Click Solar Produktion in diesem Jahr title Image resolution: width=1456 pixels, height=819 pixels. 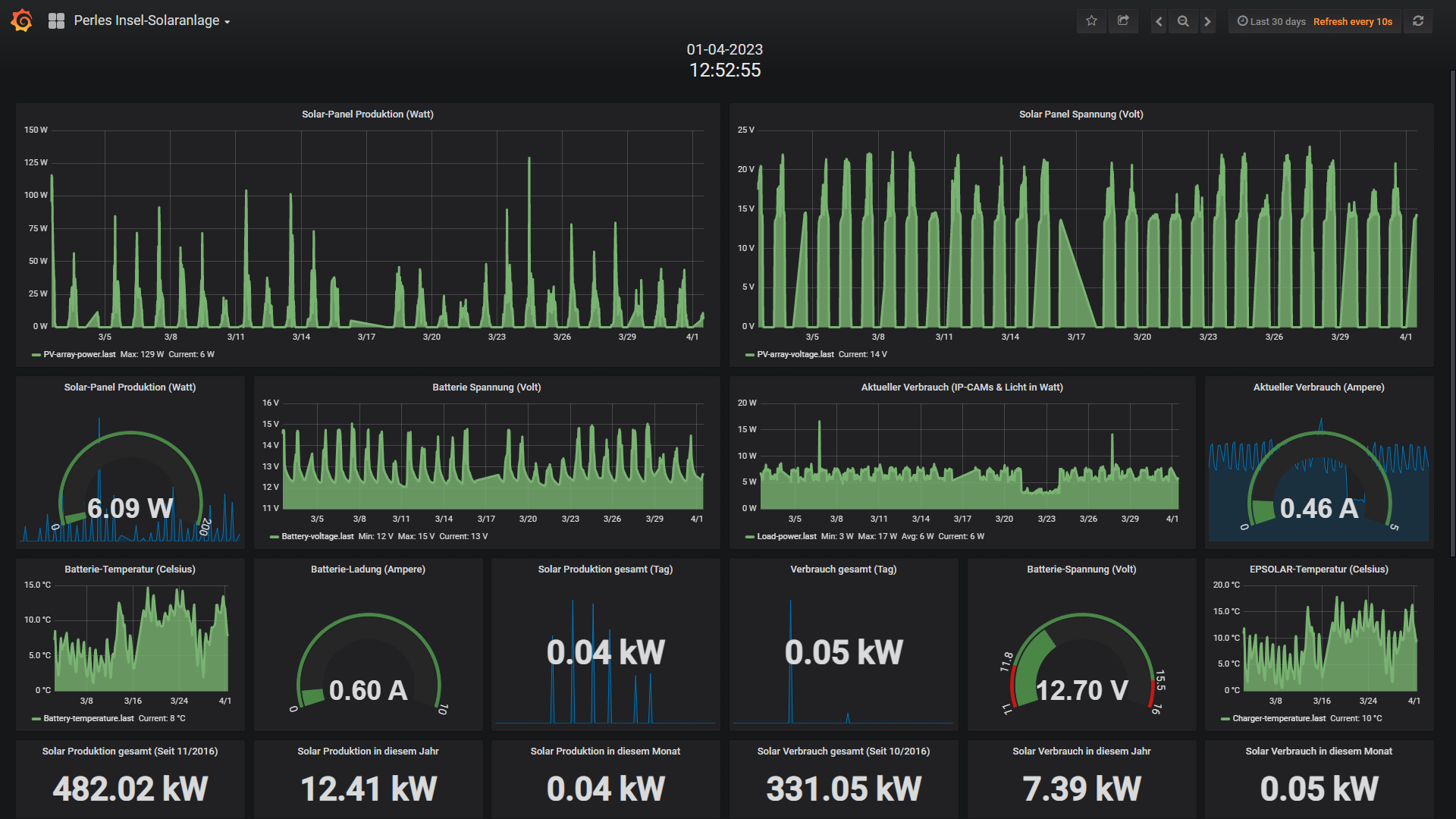click(x=368, y=751)
